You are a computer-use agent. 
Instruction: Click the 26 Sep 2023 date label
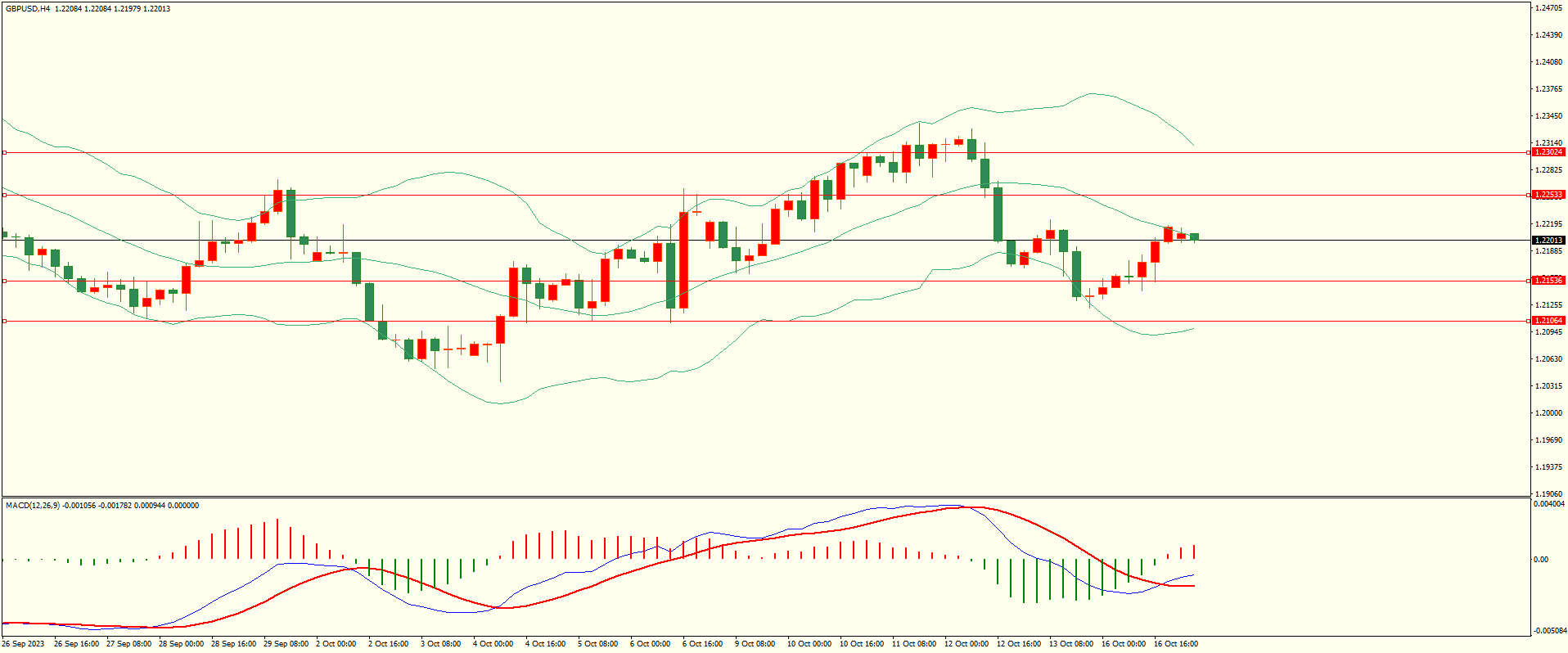24,644
